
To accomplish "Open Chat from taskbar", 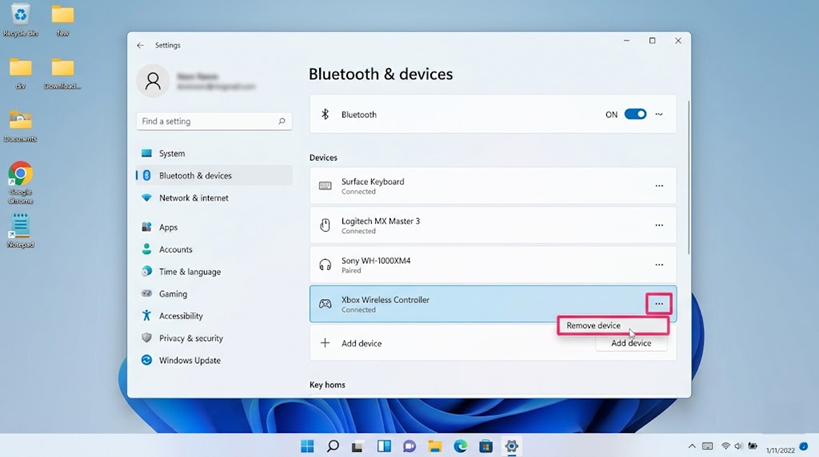I will [409, 446].
